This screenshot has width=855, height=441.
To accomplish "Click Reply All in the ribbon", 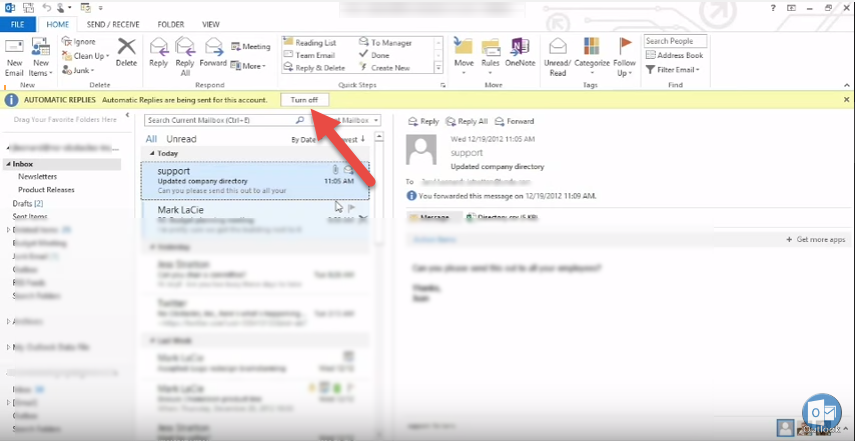I will 185,57.
